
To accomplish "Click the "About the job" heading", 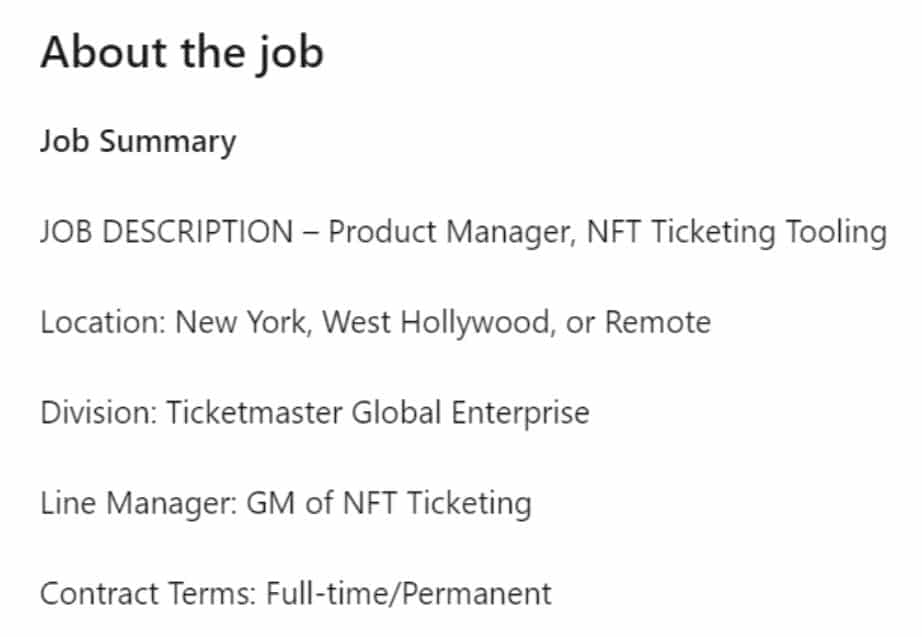I will tap(182, 54).
